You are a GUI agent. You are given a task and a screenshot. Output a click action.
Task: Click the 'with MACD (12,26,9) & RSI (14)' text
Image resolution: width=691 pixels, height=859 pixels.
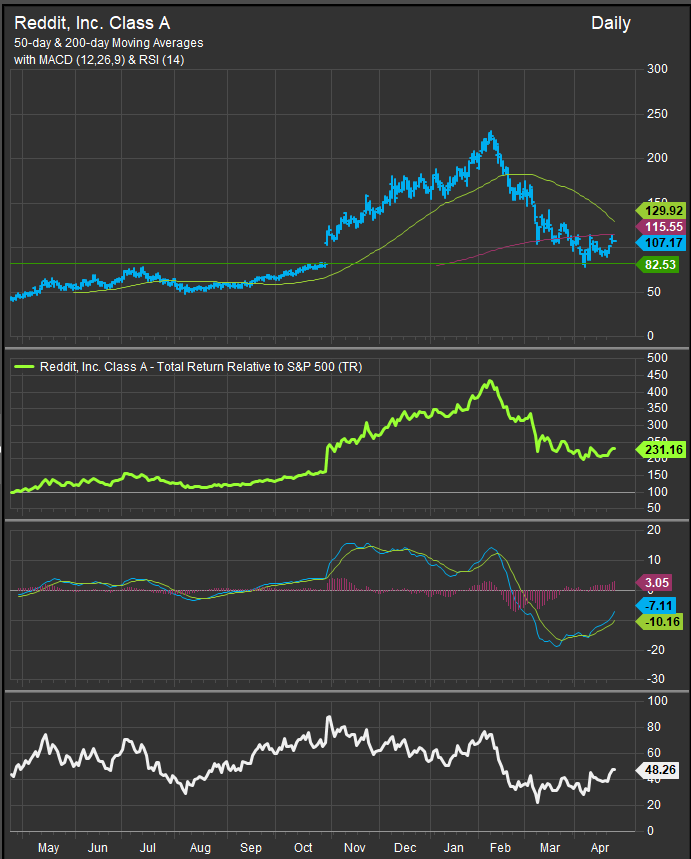coord(99,59)
